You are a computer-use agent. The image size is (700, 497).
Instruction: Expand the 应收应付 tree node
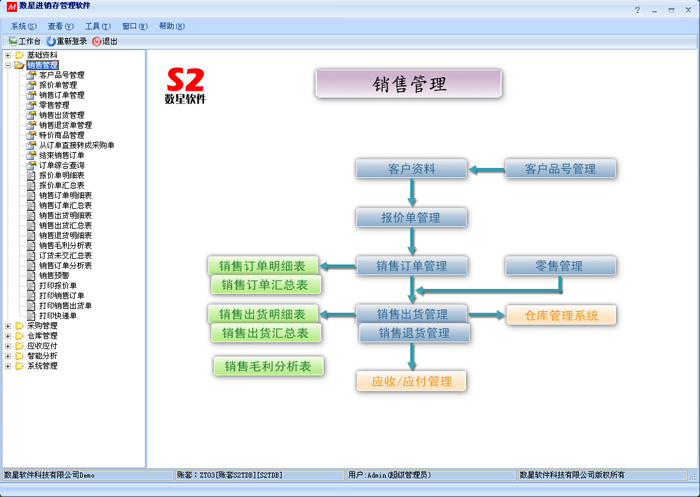click(8, 346)
